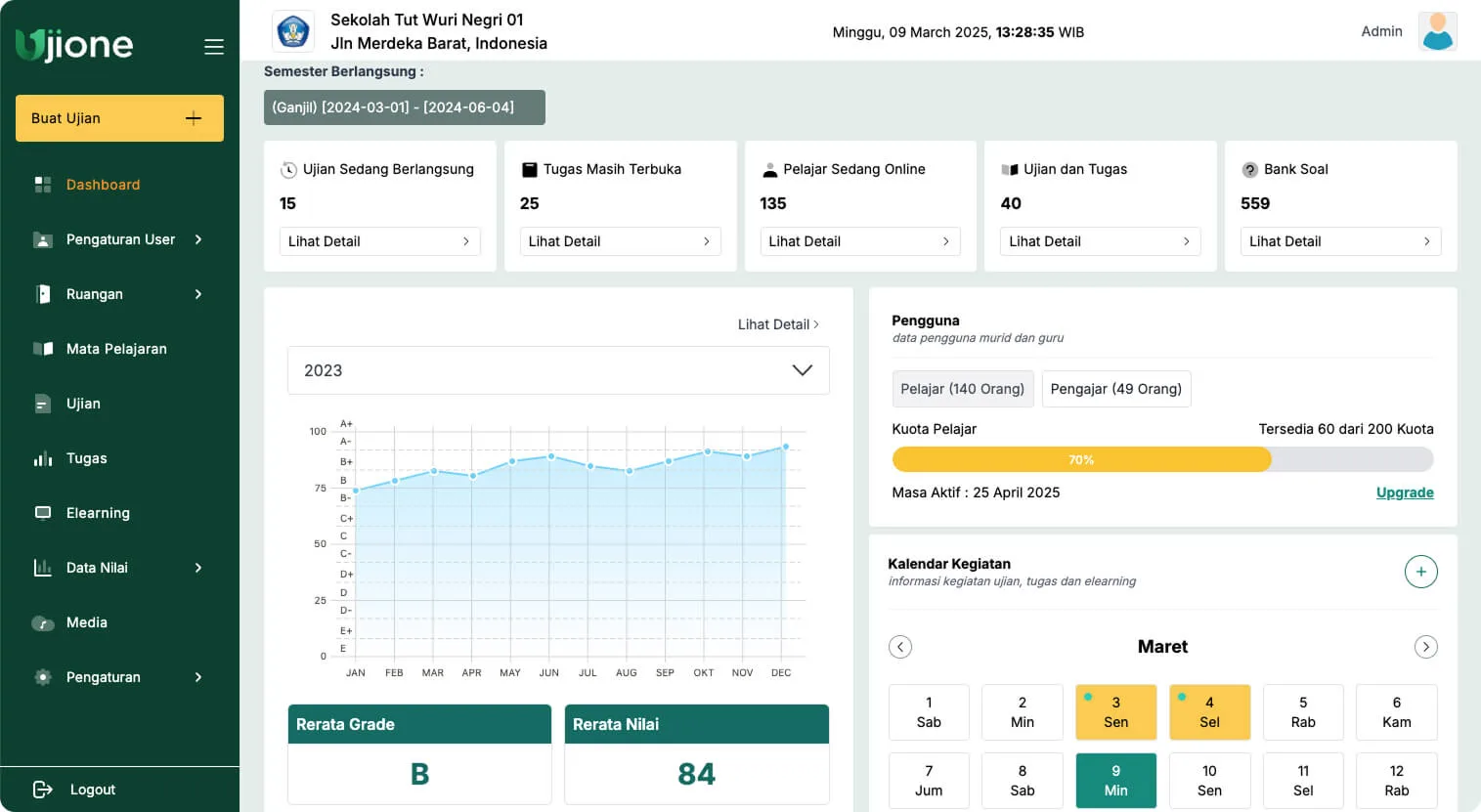The width and height of the screenshot is (1481, 812).
Task: Expand the Data Nilai submenu chevron
Action: click(x=198, y=568)
